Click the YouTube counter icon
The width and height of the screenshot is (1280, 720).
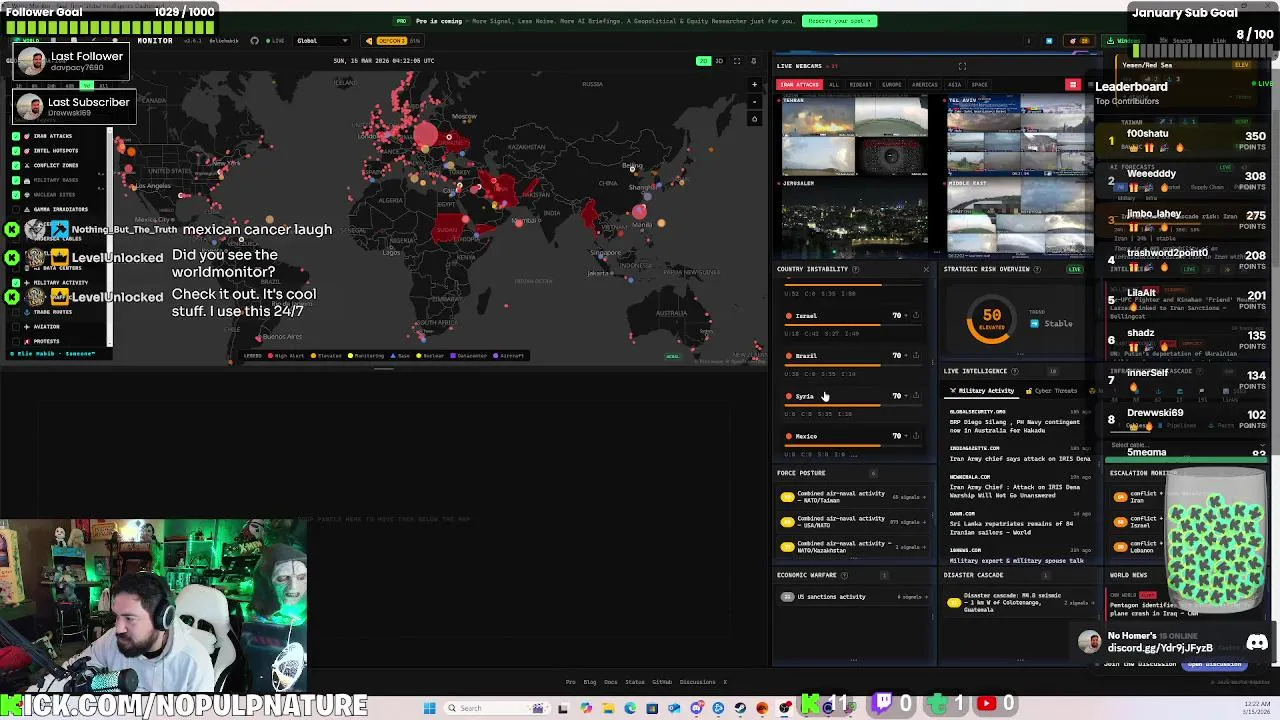[x=986, y=704]
